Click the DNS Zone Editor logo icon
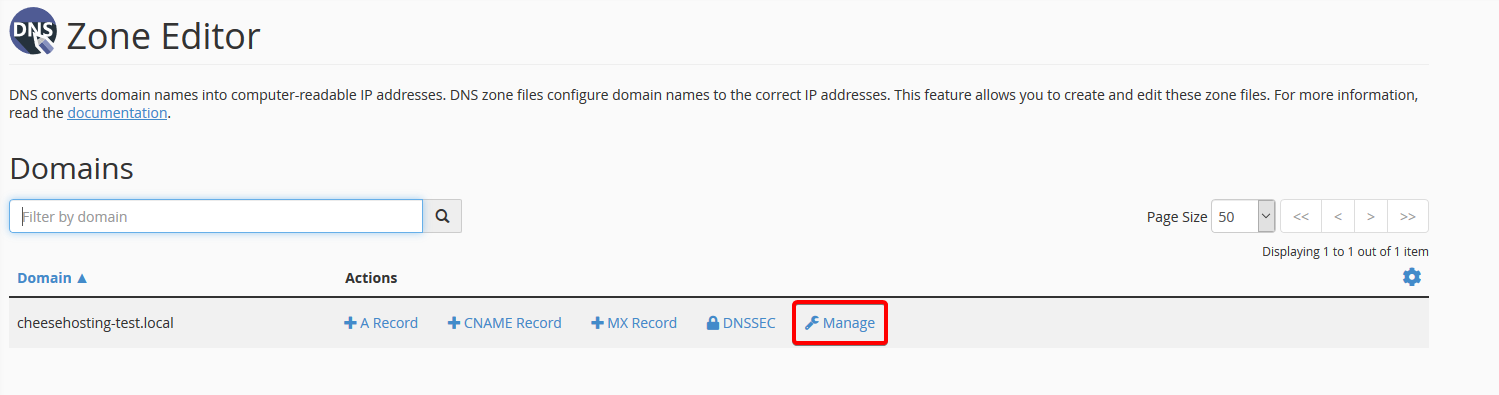This screenshot has width=1499, height=395. pyautogui.click(x=34, y=31)
